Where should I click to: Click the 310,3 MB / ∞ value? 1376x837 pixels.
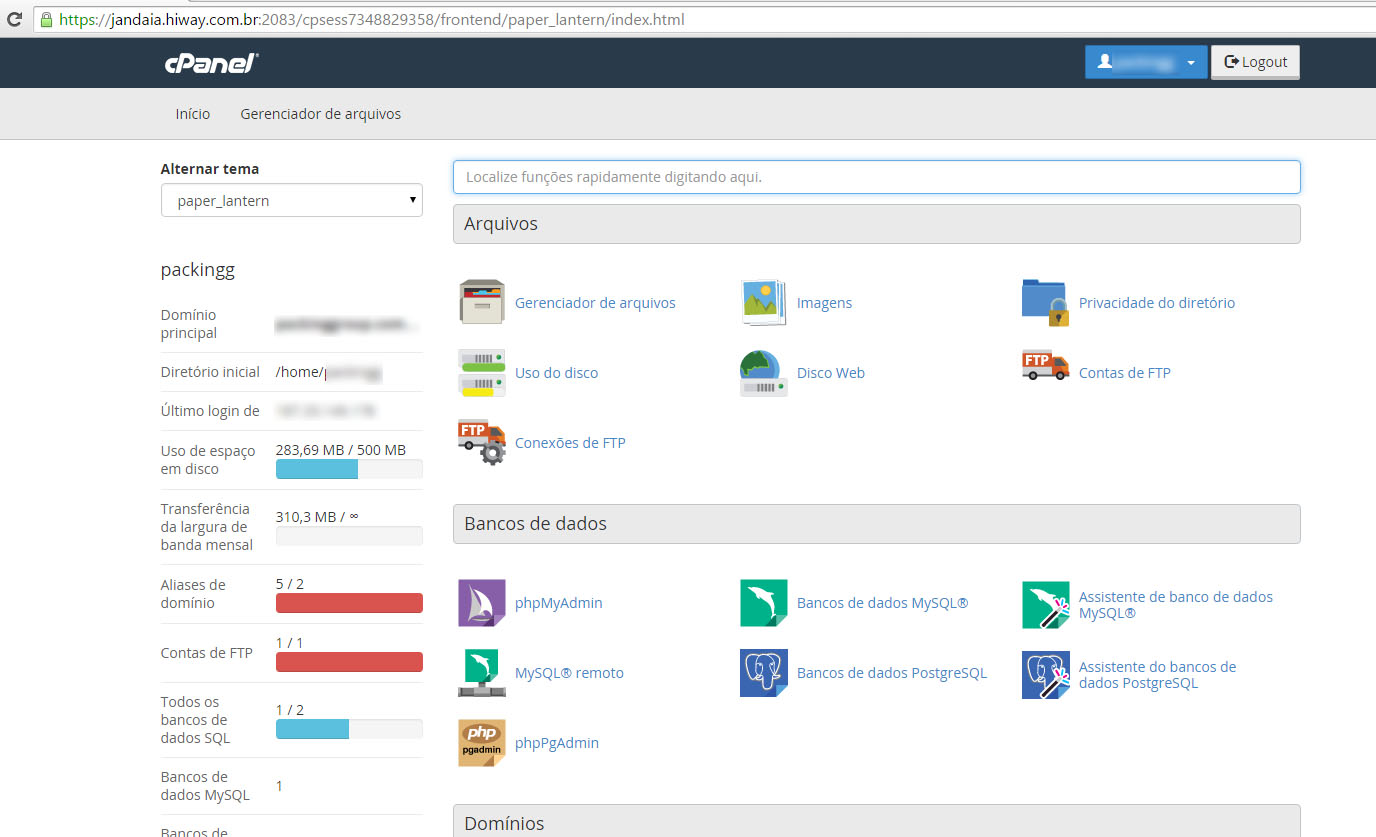coord(317,516)
